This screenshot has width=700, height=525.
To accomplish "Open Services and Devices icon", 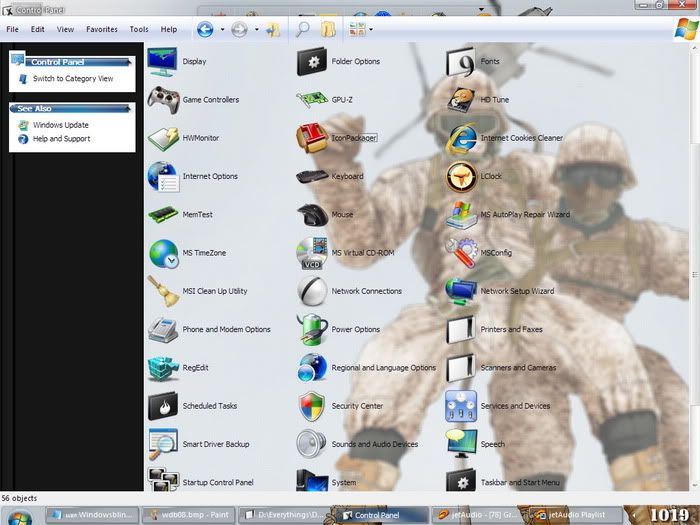I will coord(461,406).
